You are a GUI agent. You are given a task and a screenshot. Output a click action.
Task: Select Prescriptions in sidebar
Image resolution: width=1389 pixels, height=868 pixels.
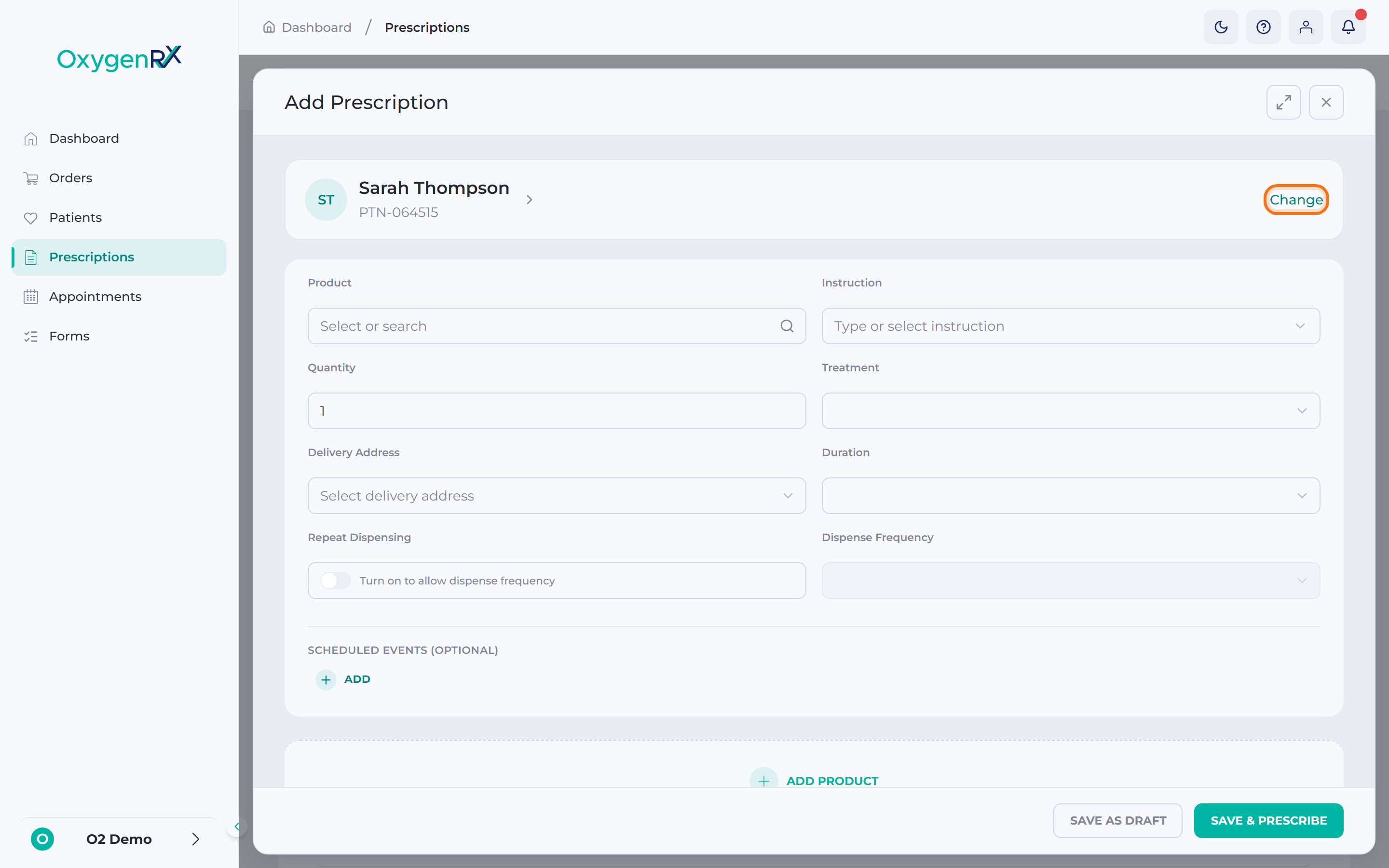point(120,257)
